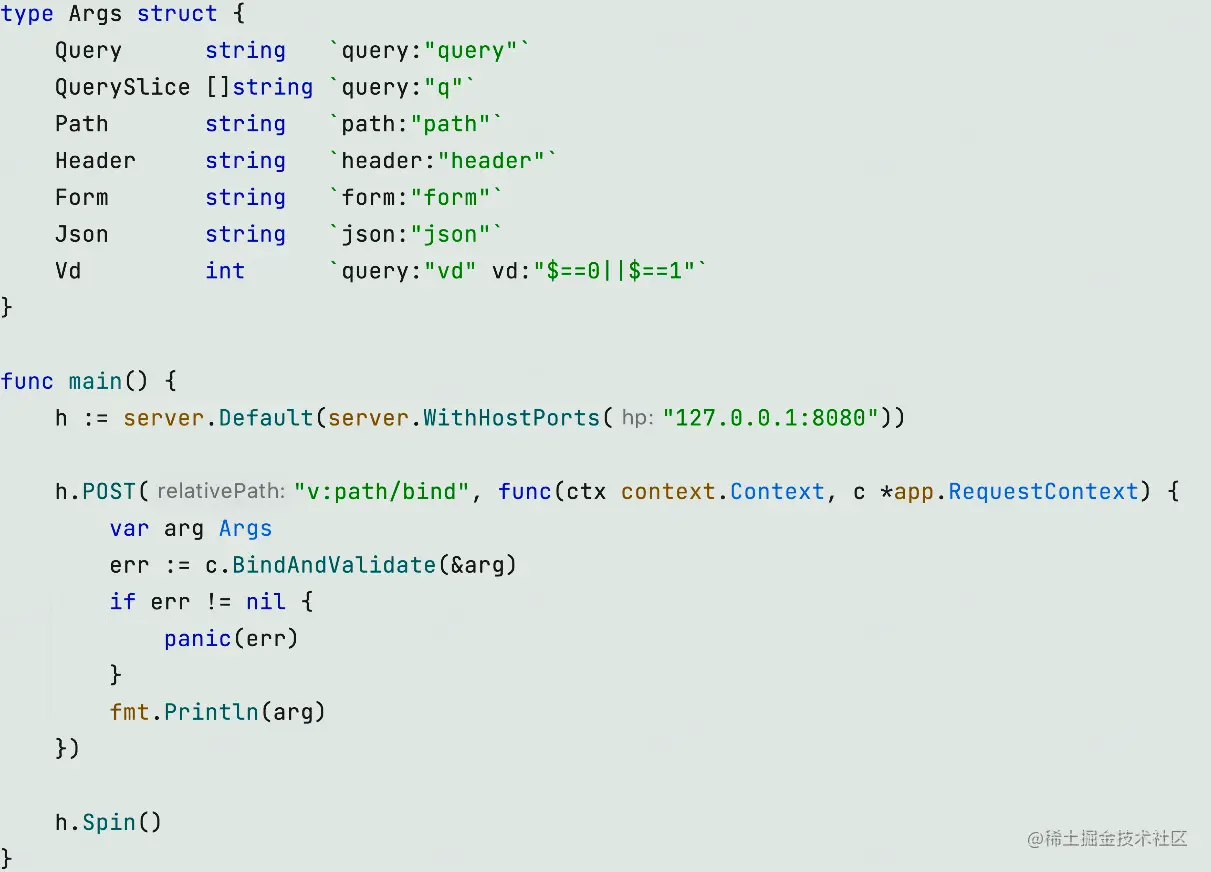Click the []string type of QuerySlice
Screen dimensions: 1211x872
pos(259,87)
